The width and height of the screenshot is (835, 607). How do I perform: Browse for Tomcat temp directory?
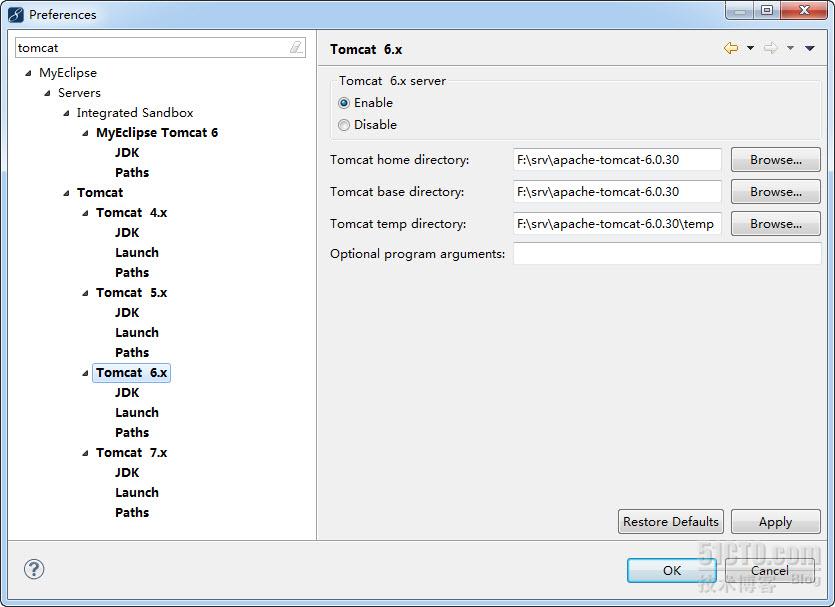coord(775,224)
